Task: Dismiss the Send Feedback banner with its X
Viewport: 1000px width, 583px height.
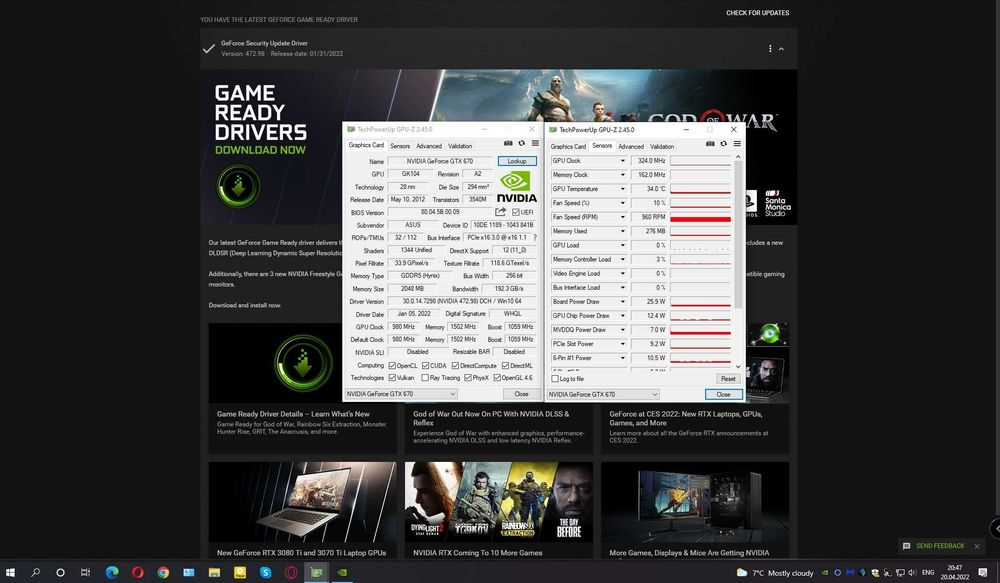Action: (x=976, y=546)
